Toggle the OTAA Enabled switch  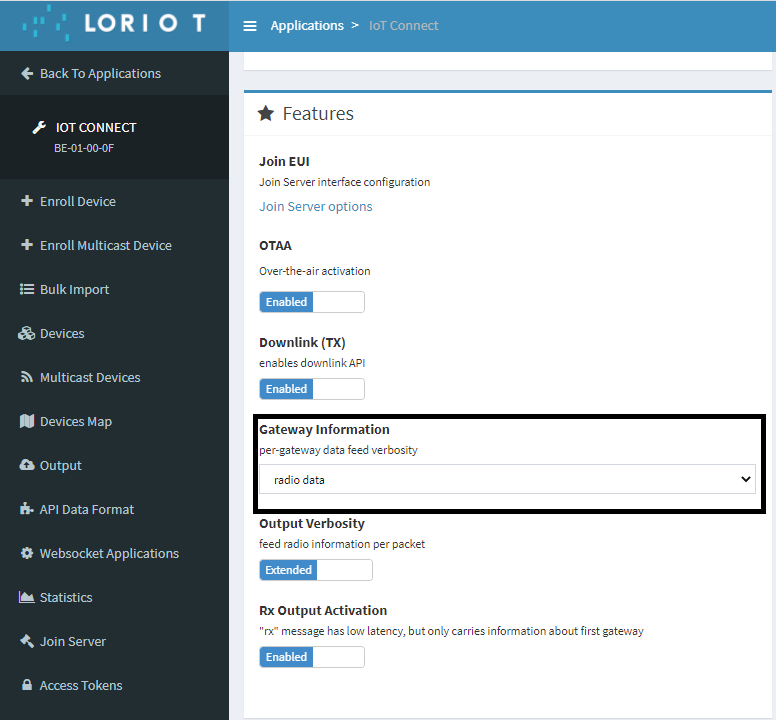coord(312,302)
